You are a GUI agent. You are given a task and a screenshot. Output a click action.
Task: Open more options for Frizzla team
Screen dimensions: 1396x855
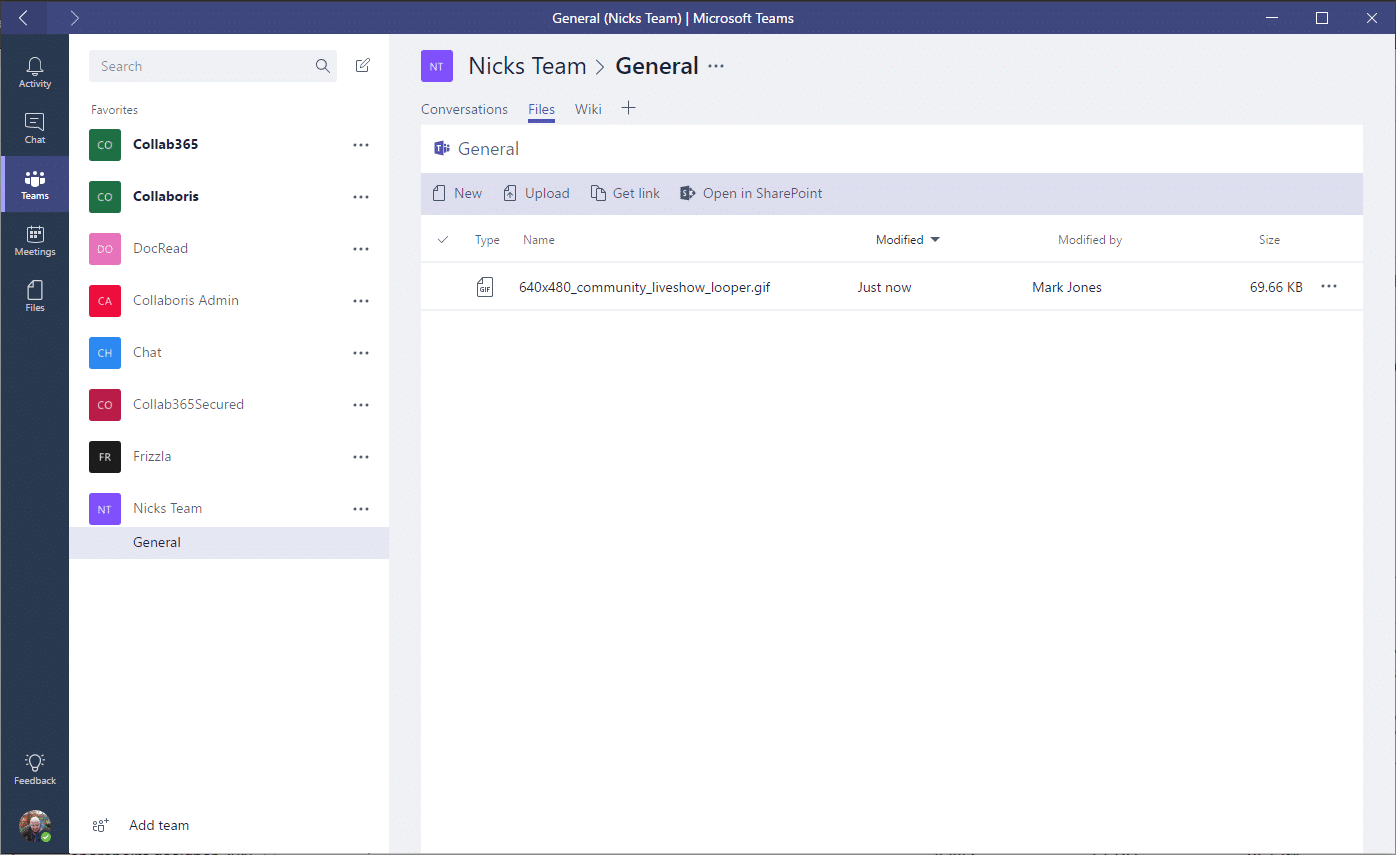click(x=361, y=457)
